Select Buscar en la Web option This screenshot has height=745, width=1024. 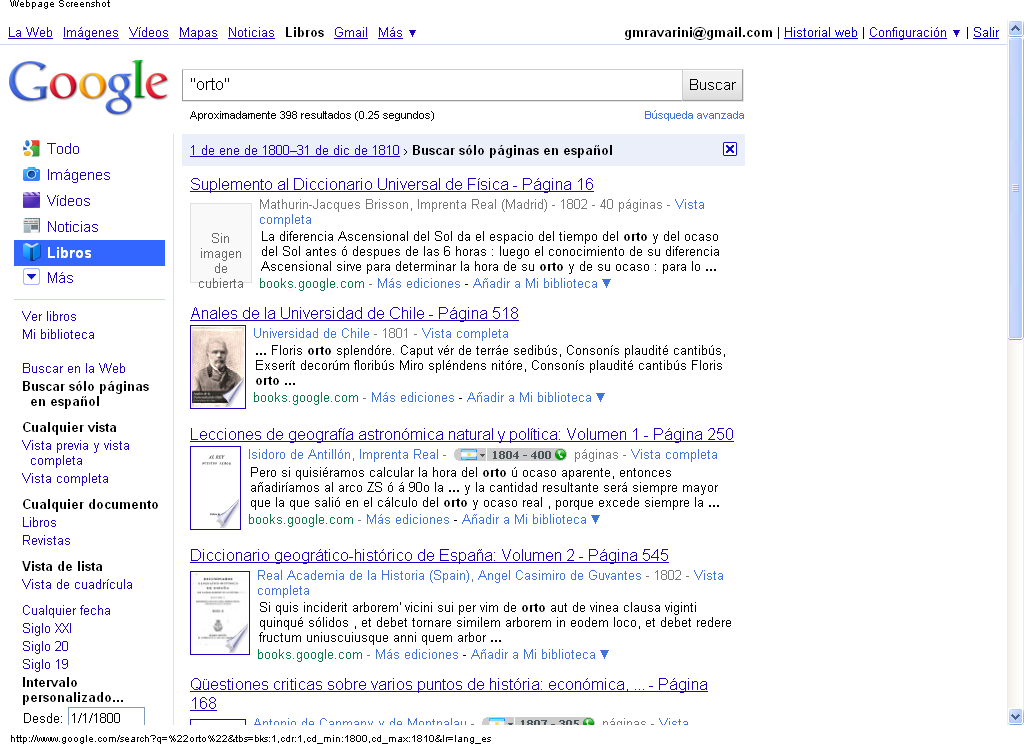(74, 368)
